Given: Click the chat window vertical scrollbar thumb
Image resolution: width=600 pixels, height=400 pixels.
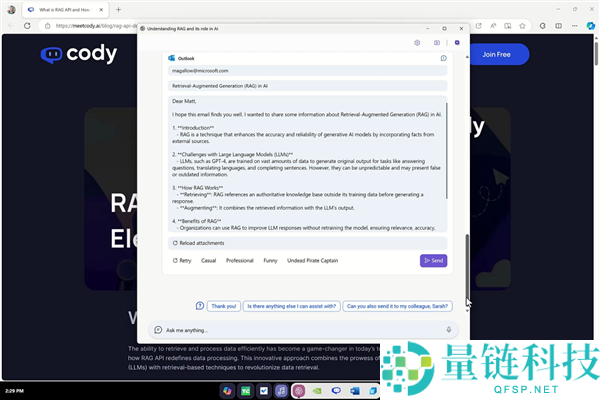Looking at the screenshot, I should click(467, 266).
